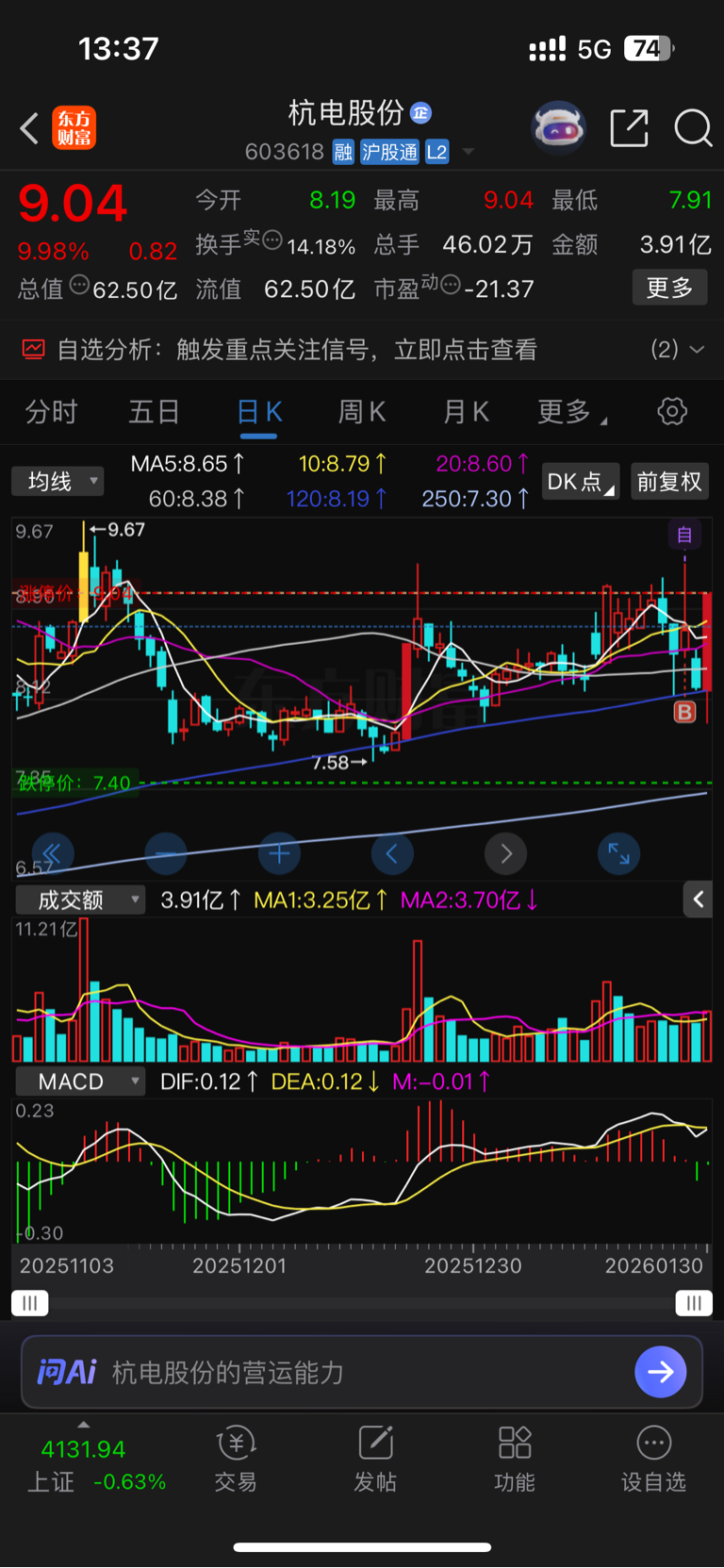Grab right range slider handle

[694, 1303]
